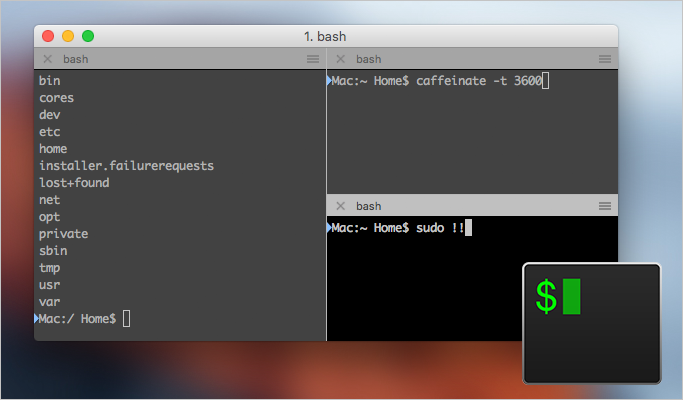Click the blue prompt mark beside Mac:/ prompt

[36, 319]
